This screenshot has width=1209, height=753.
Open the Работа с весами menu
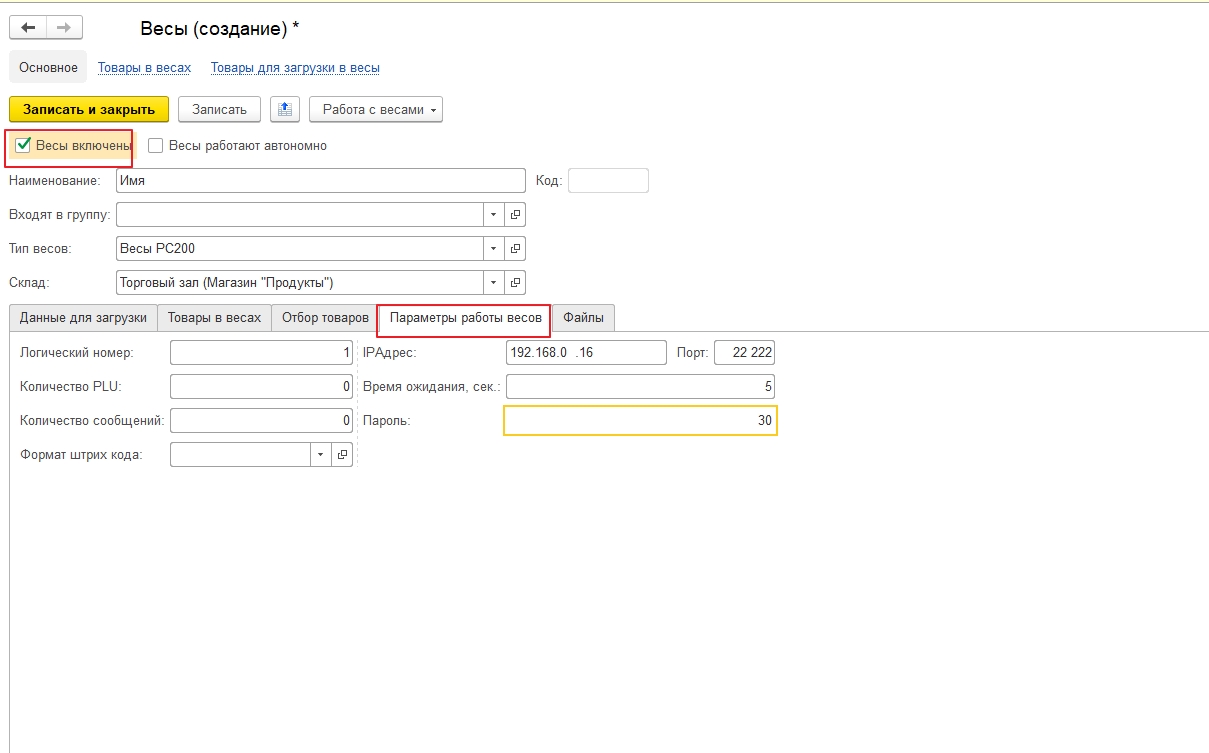pos(376,109)
